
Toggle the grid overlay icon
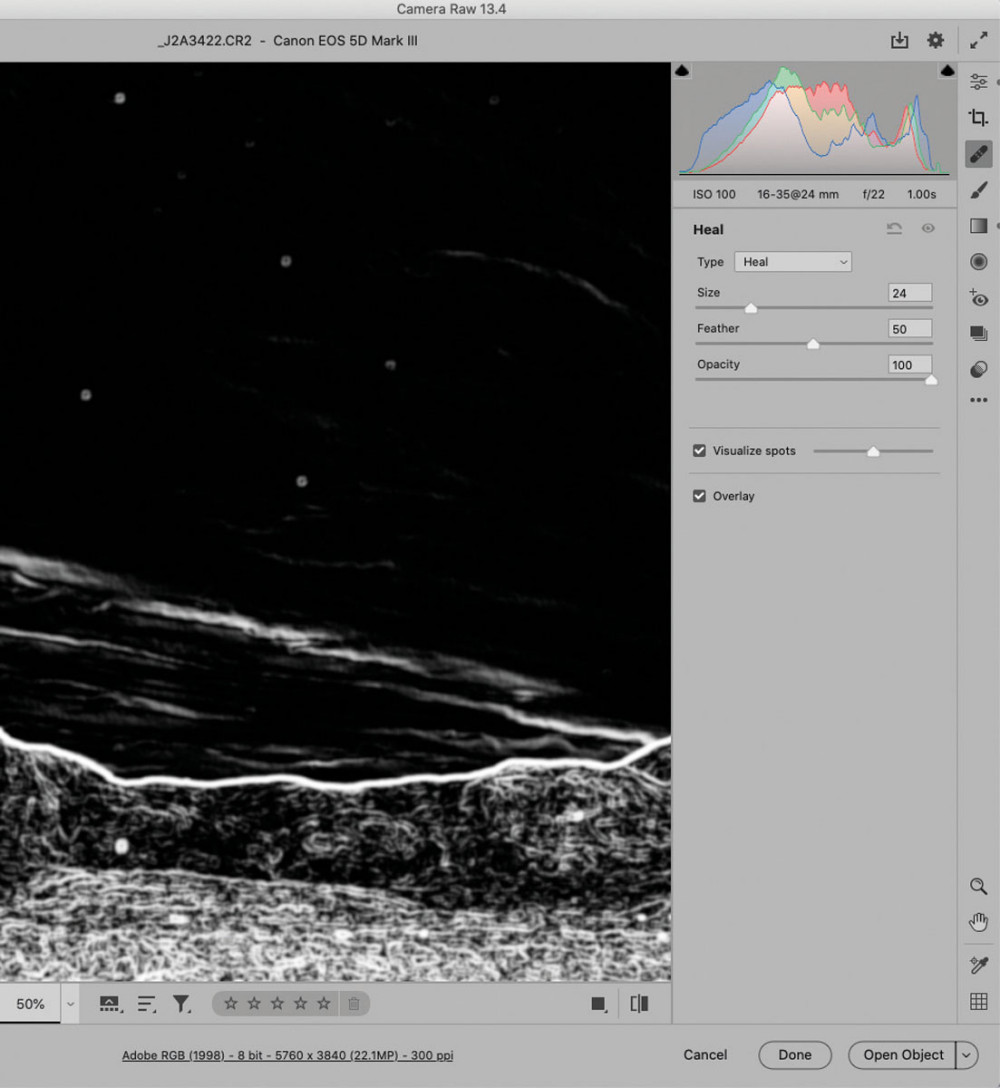978,1001
